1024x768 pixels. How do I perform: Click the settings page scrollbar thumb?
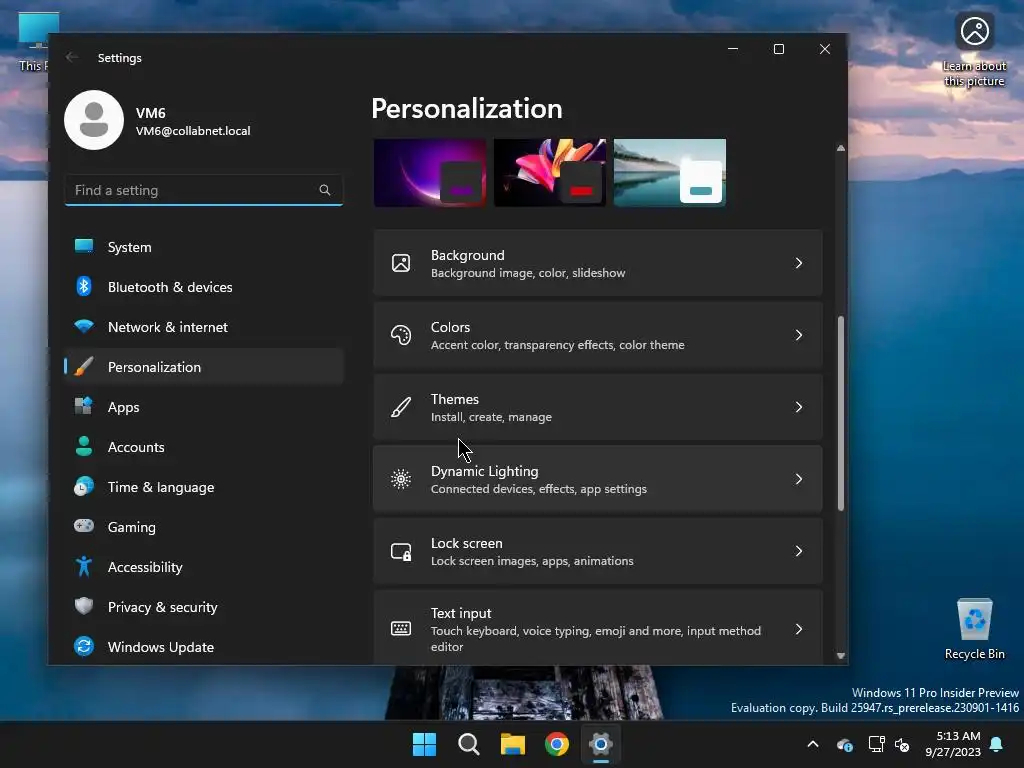[841, 413]
